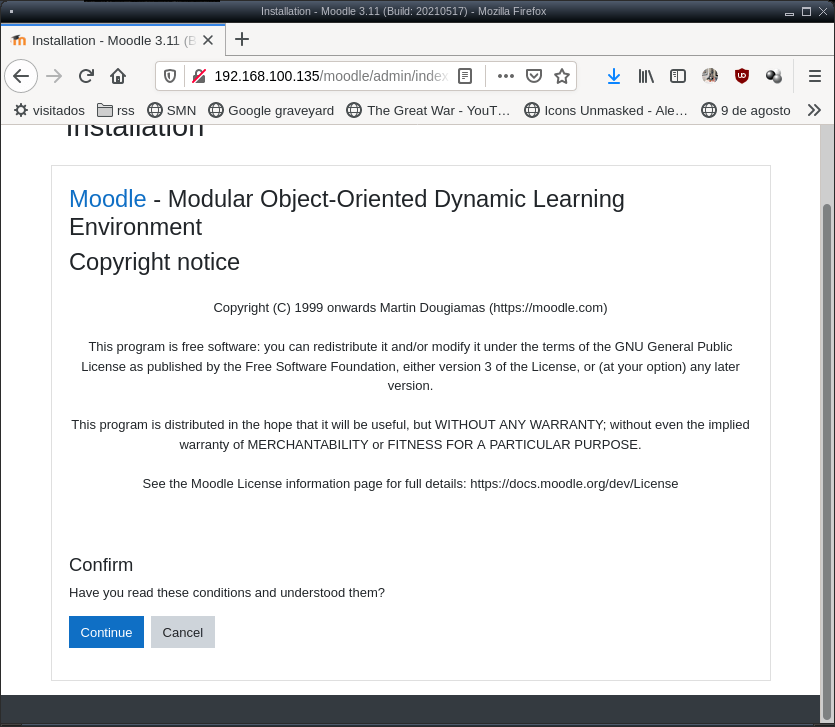Viewport: 835px width, 727px height.
Task: Show insecure connection padlock details
Action: [x=199, y=76]
